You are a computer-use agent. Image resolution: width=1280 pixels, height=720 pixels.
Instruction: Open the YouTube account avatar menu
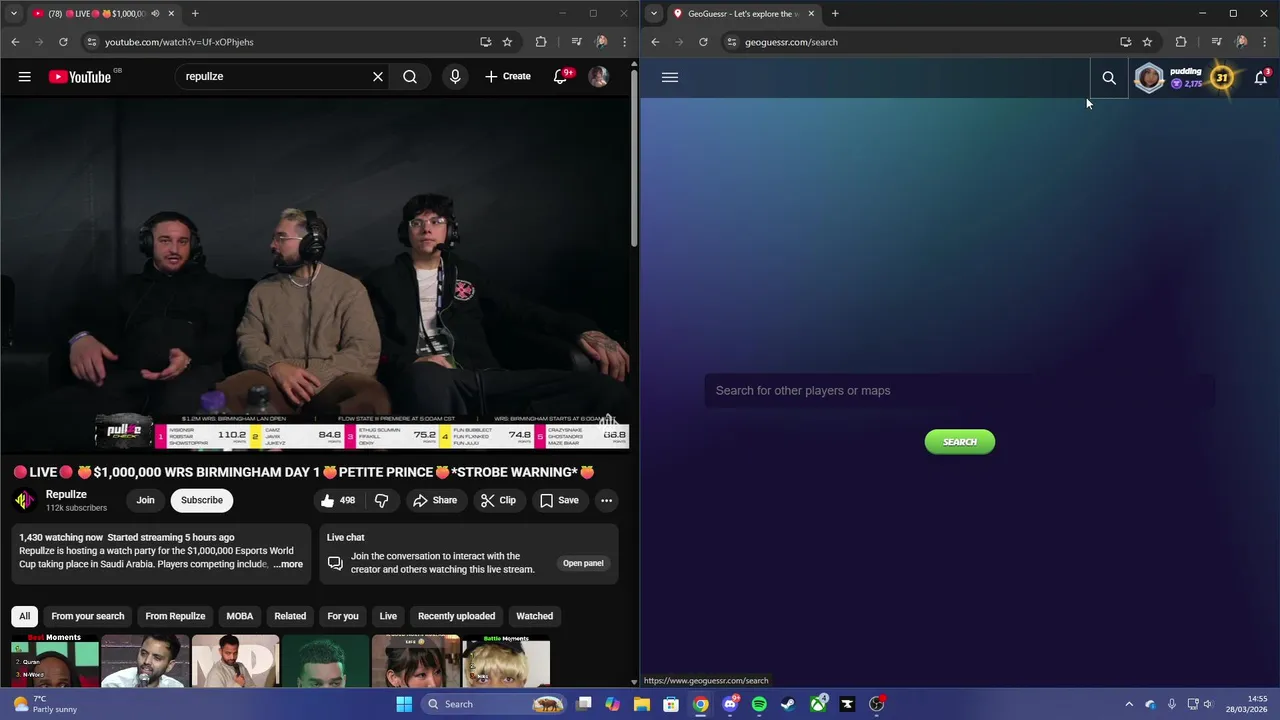(x=598, y=76)
